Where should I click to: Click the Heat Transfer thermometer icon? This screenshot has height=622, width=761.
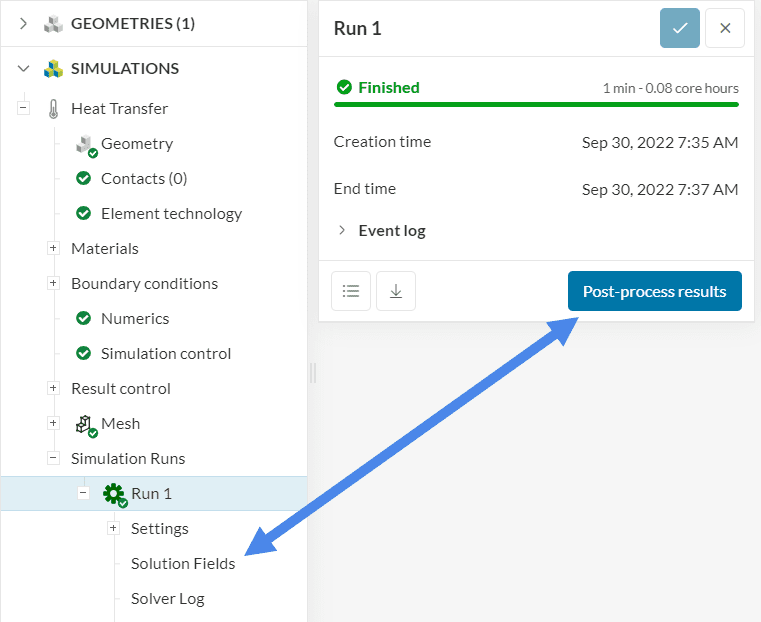(53, 109)
